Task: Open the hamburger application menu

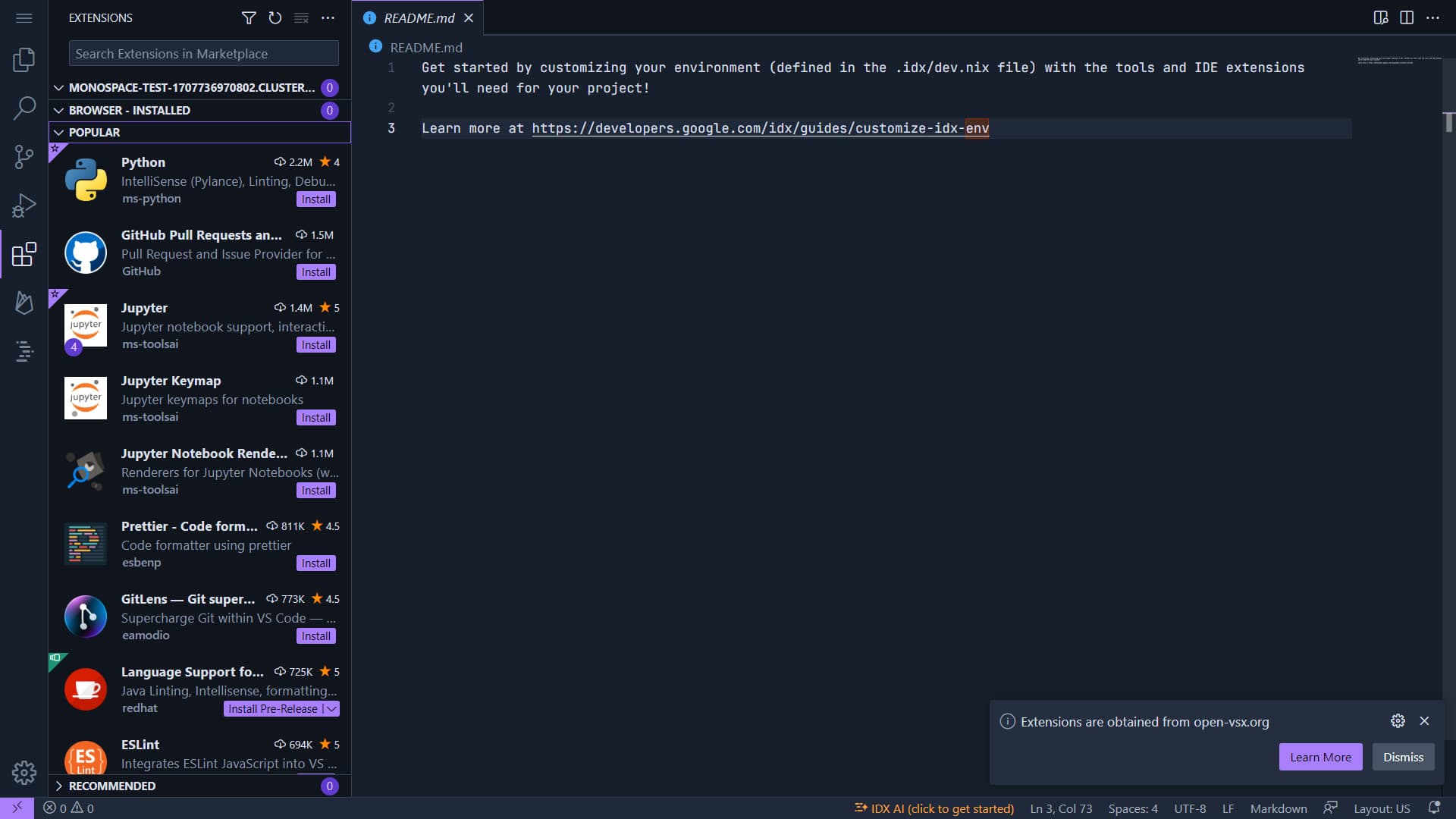Action: [24, 17]
